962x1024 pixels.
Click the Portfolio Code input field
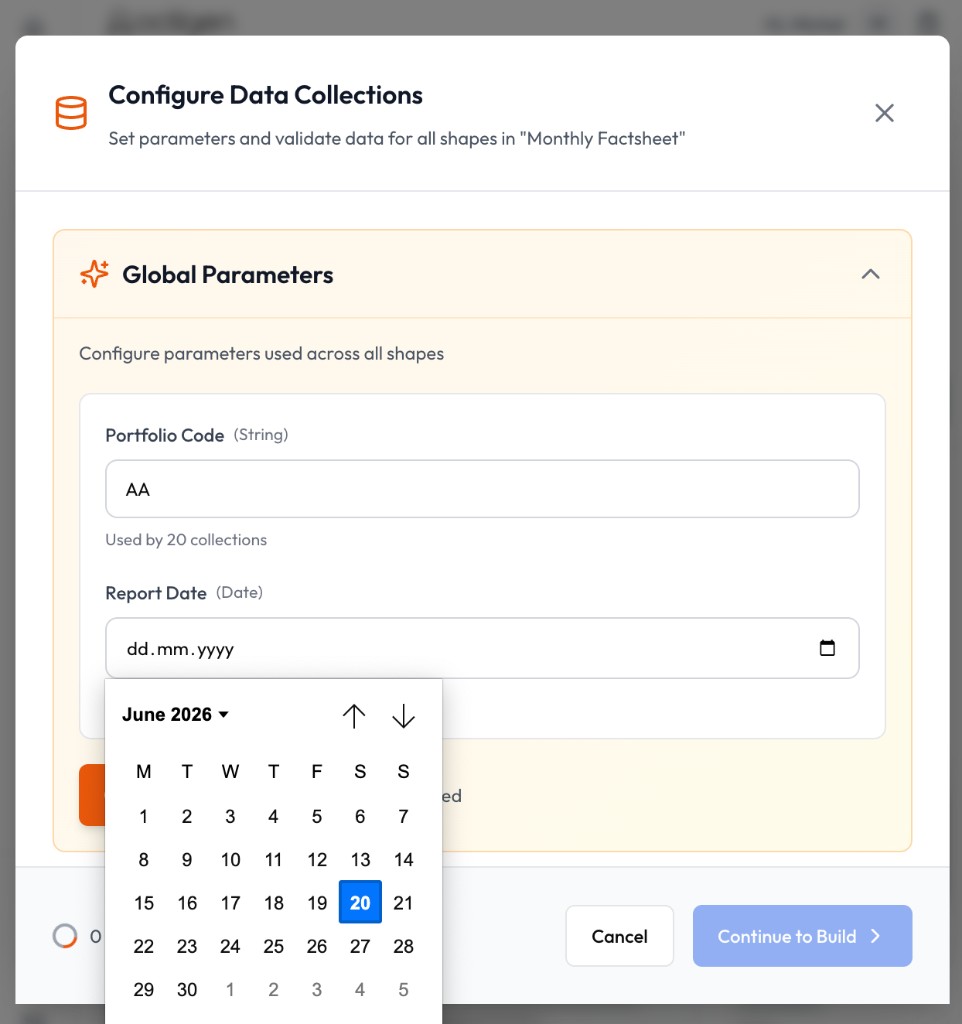pyautogui.click(x=482, y=489)
